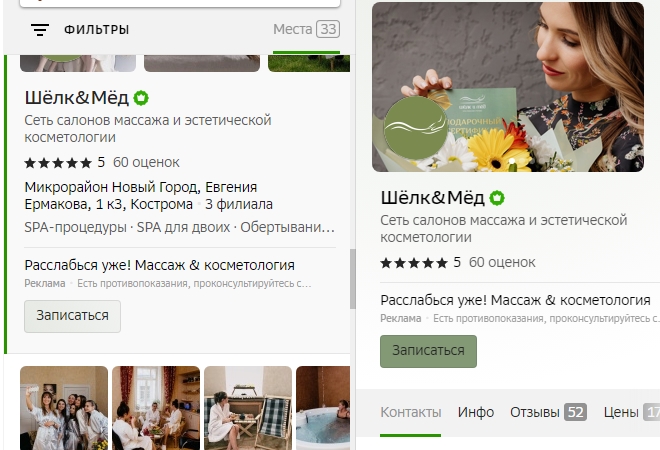Screen dimensions: 660x450
Task: Open the gift certificate cover photo
Action: click(x=508, y=87)
